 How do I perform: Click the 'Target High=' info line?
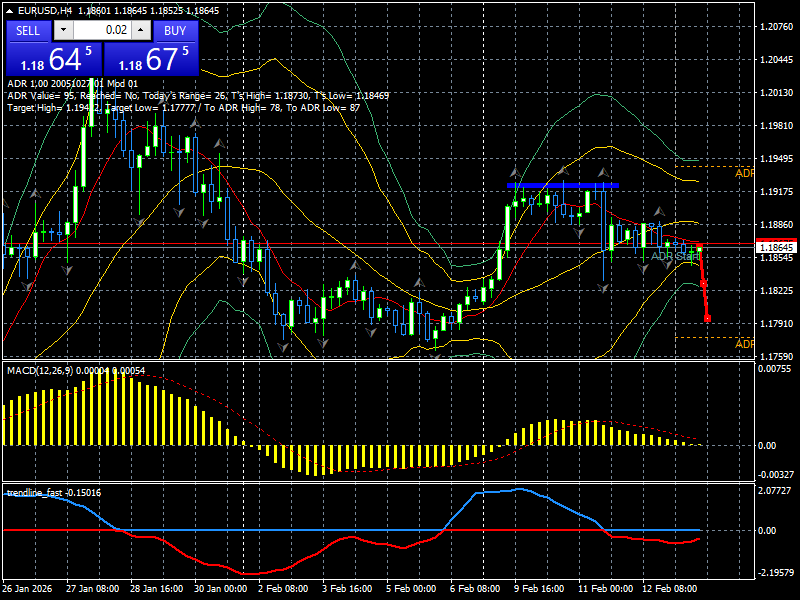pyautogui.click(x=184, y=108)
